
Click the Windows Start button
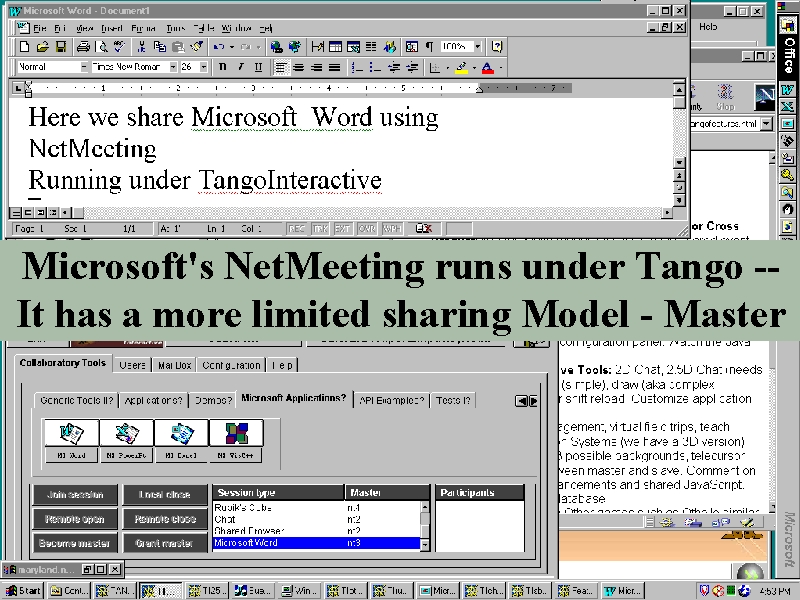click(x=23, y=590)
